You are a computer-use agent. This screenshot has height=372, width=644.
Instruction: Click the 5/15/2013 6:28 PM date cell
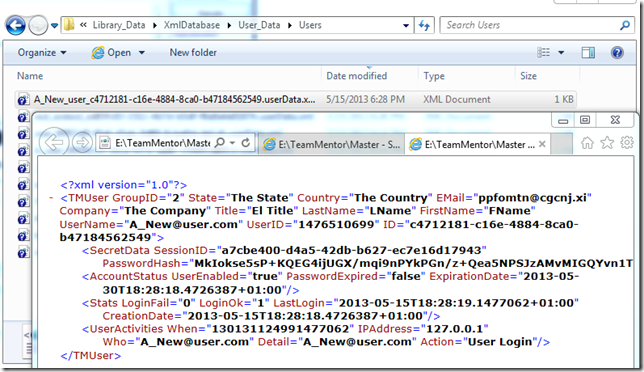tap(365, 99)
